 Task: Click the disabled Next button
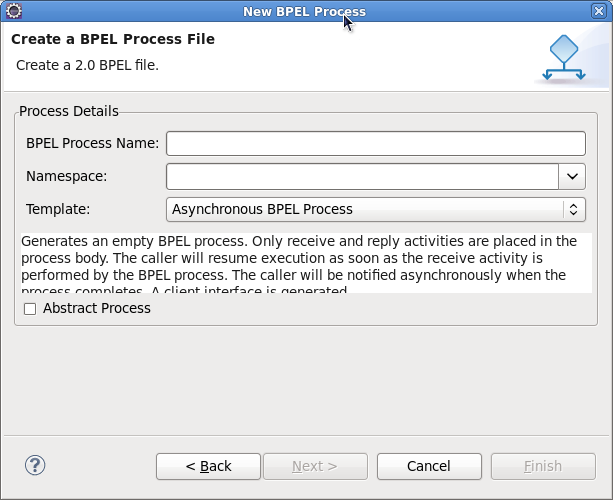click(x=315, y=466)
